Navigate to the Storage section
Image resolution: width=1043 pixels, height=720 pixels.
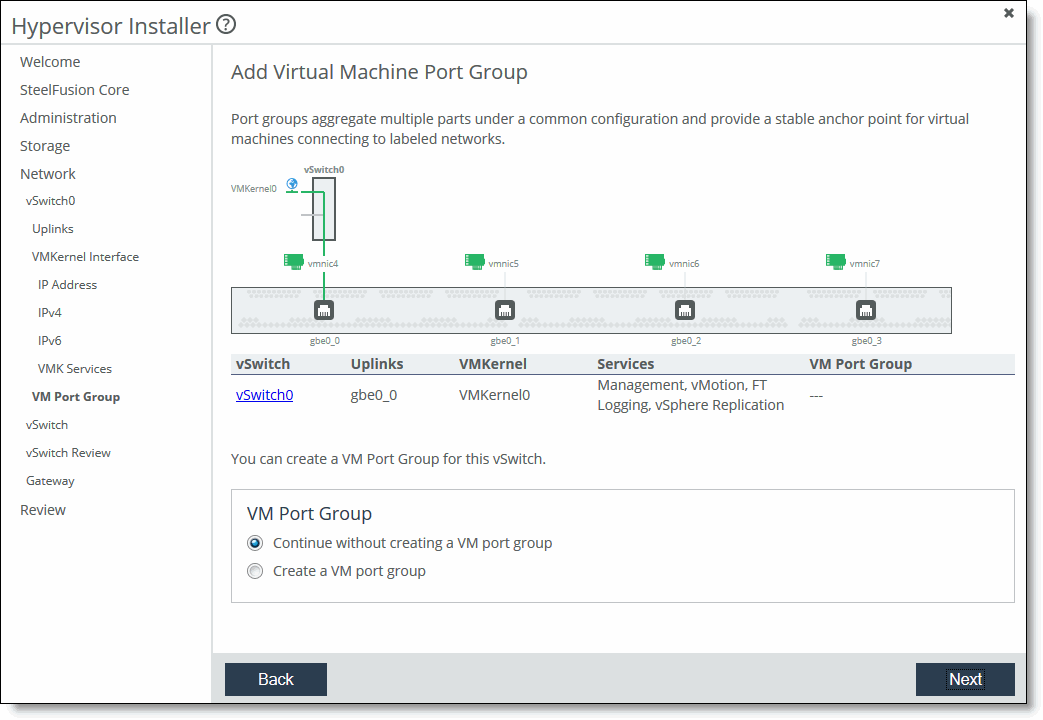point(45,145)
